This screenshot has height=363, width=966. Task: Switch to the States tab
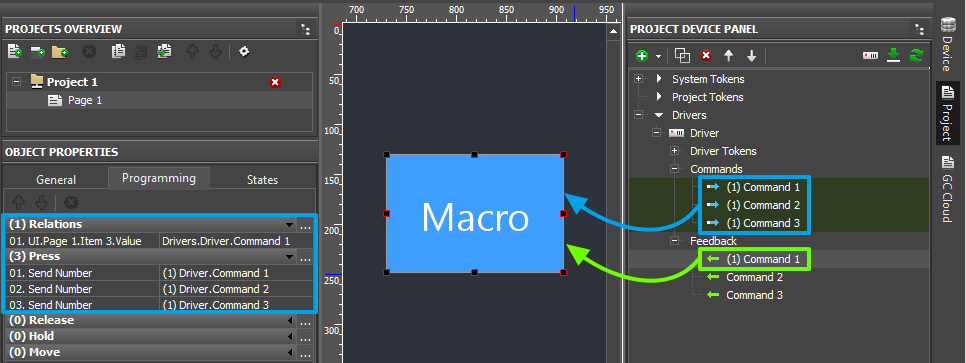262,180
